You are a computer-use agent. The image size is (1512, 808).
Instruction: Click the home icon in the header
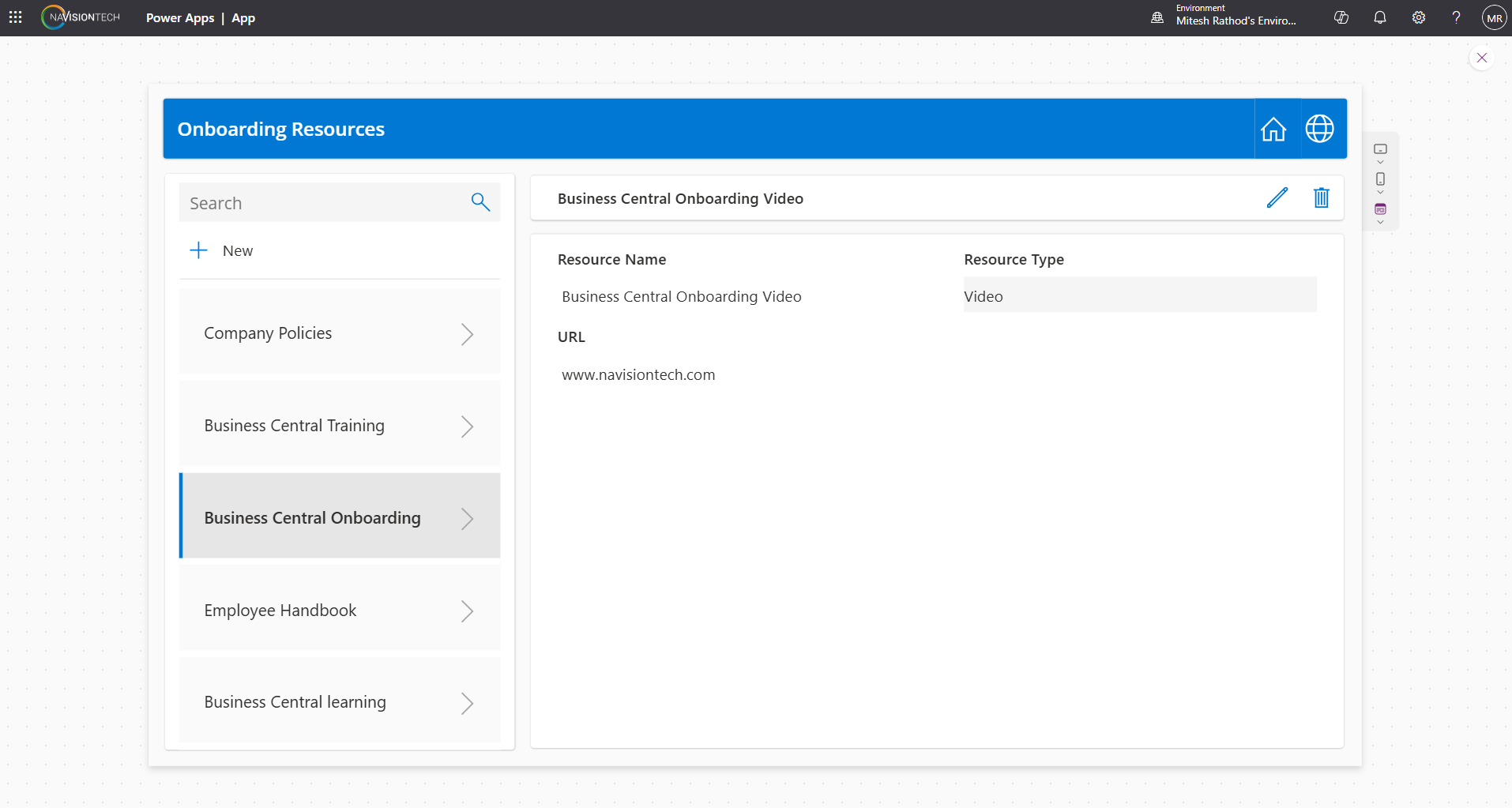click(1273, 129)
